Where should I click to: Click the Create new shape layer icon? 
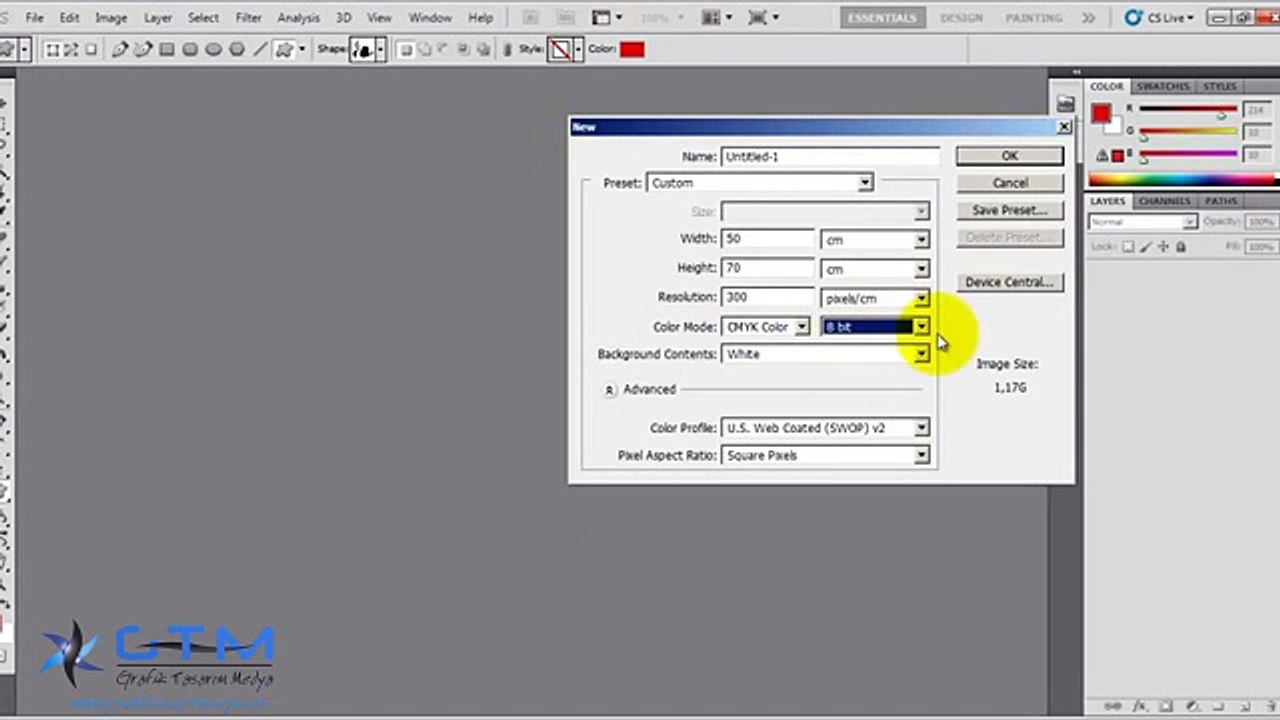406,49
